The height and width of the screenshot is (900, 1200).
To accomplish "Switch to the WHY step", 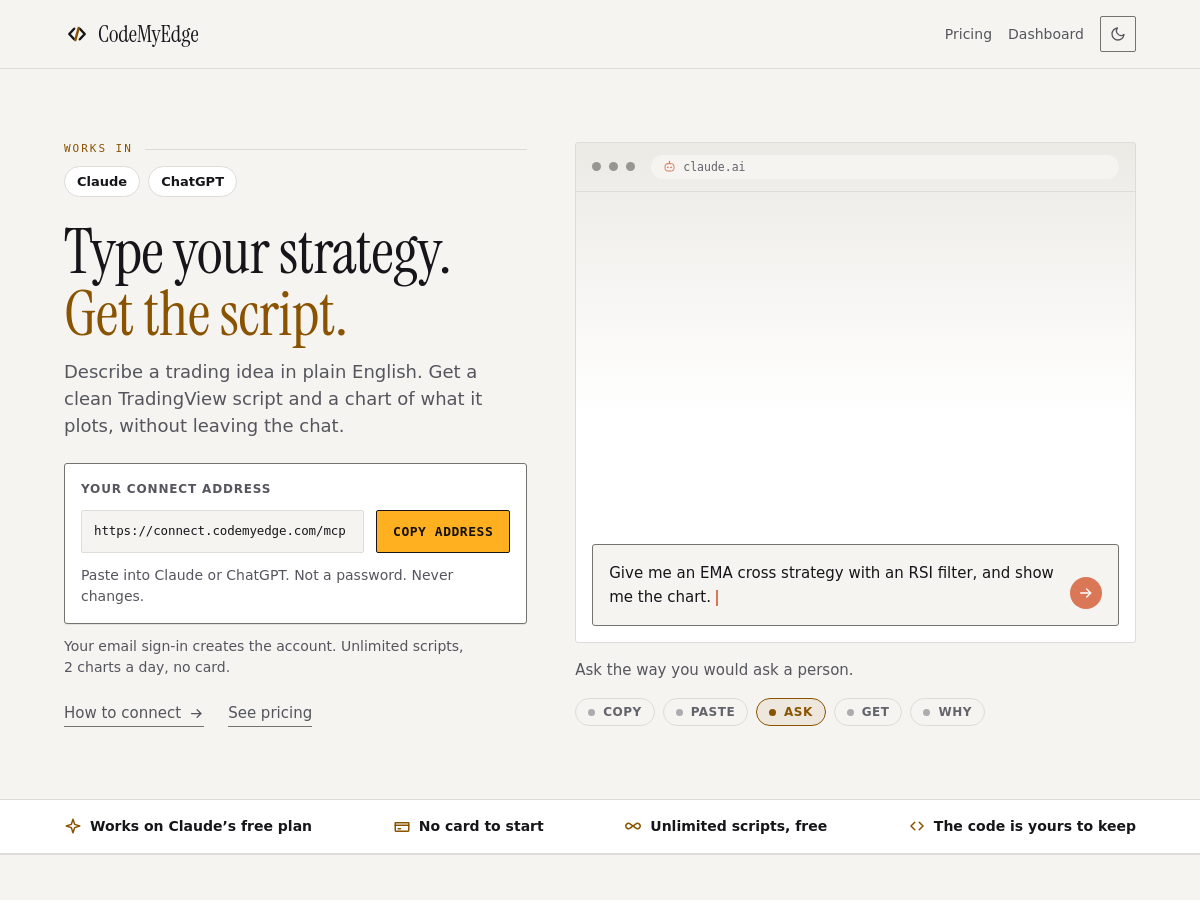I will coord(947,712).
